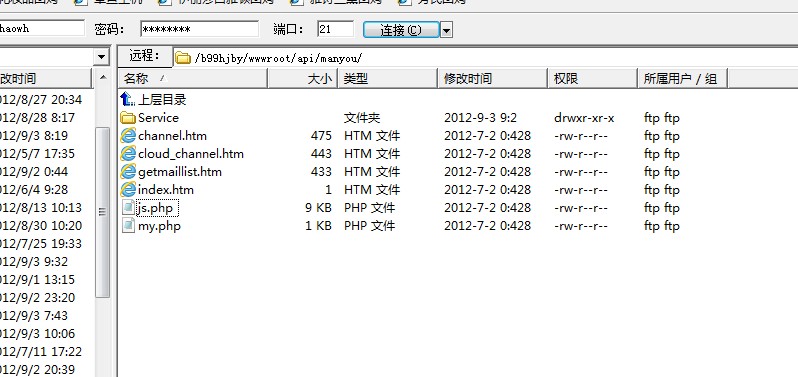Click the local row dated 8/13 10:13
The image size is (798, 377).
coord(41,208)
